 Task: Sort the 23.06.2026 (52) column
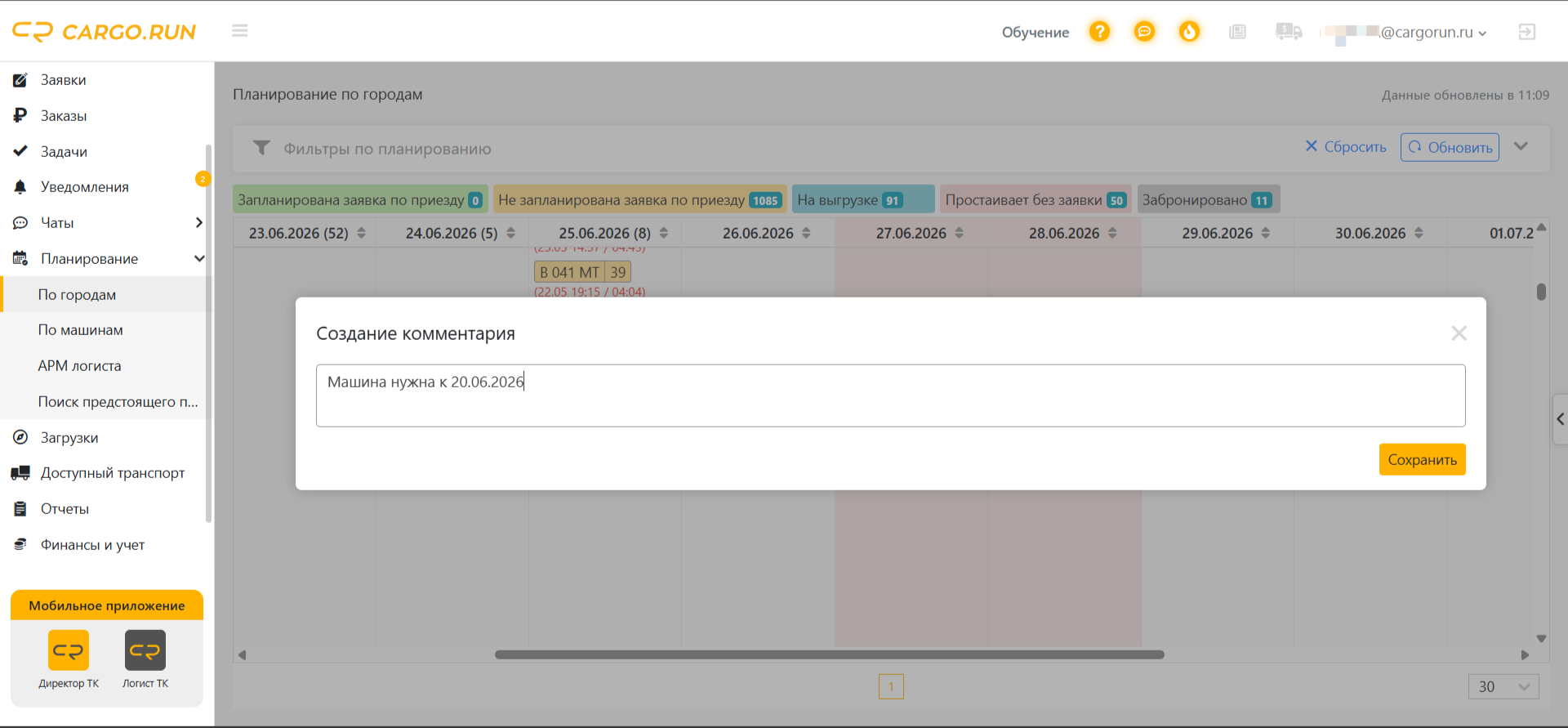361,233
